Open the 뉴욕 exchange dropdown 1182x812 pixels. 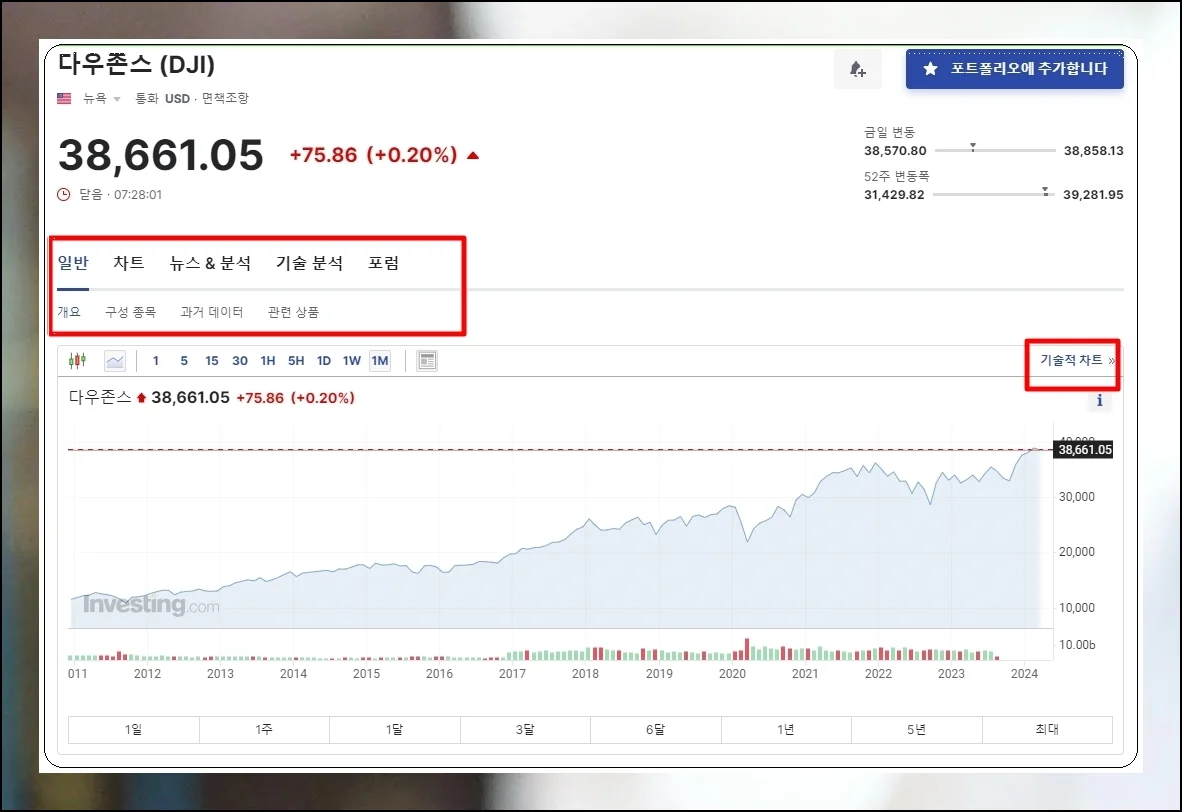tap(101, 98)
